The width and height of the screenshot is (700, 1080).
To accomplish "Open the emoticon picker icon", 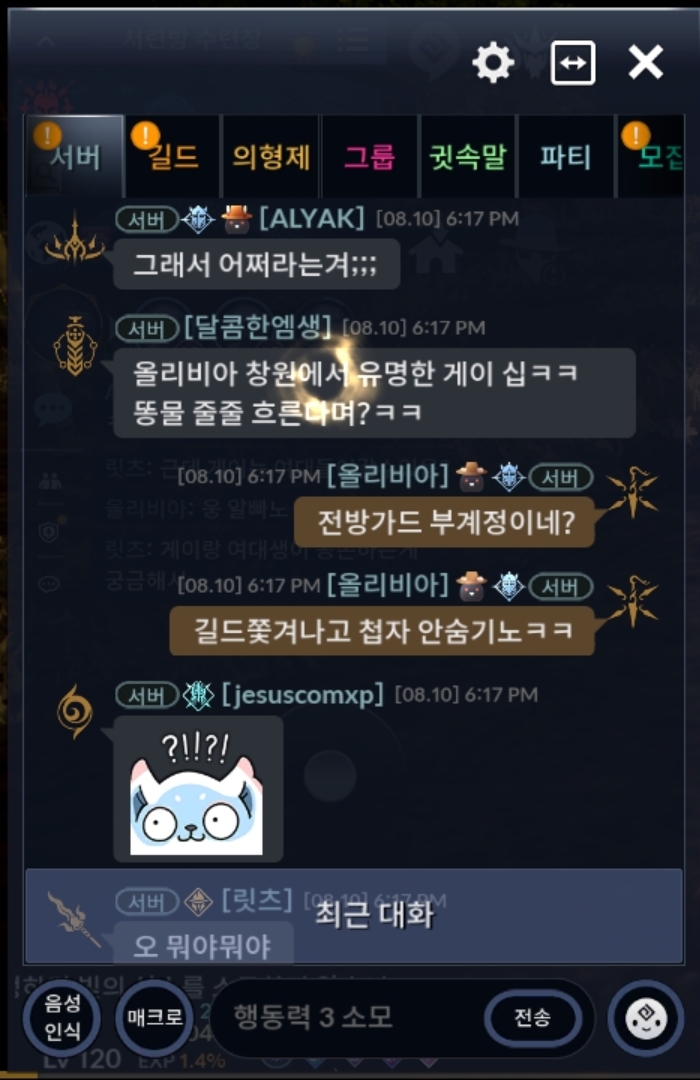I will click(646, 1017).
